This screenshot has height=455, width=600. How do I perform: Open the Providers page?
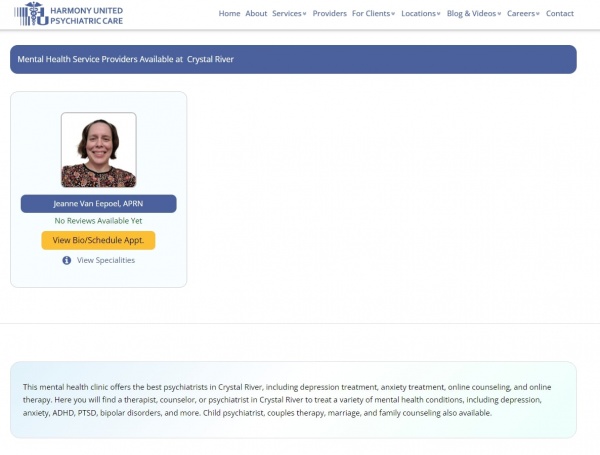pos(329,13)
